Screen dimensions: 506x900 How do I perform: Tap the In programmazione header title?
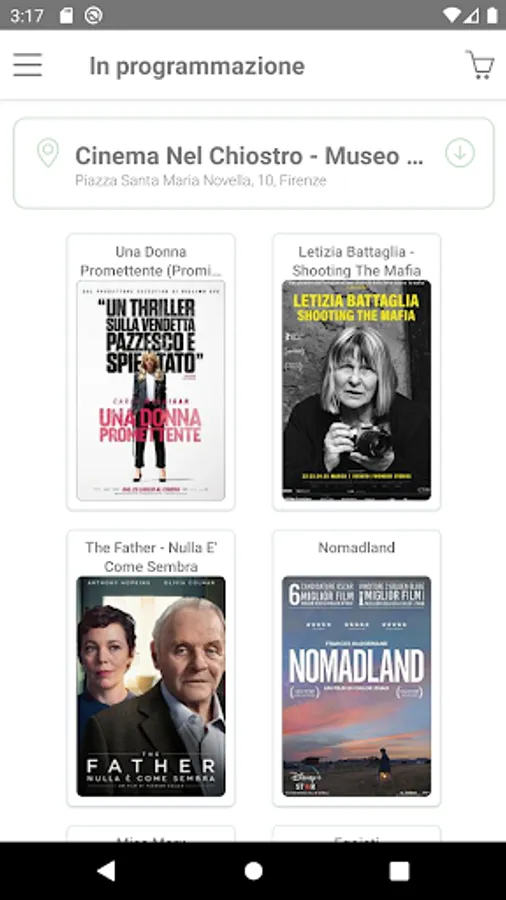click(197, 66)
